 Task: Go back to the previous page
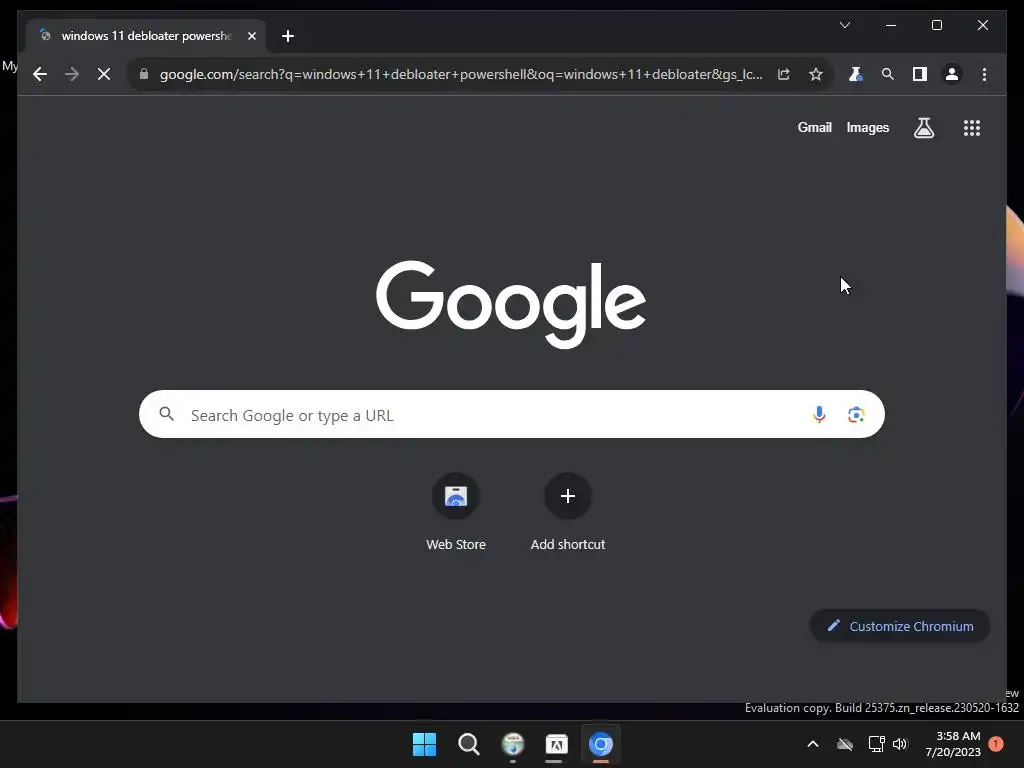click(40, 74)
